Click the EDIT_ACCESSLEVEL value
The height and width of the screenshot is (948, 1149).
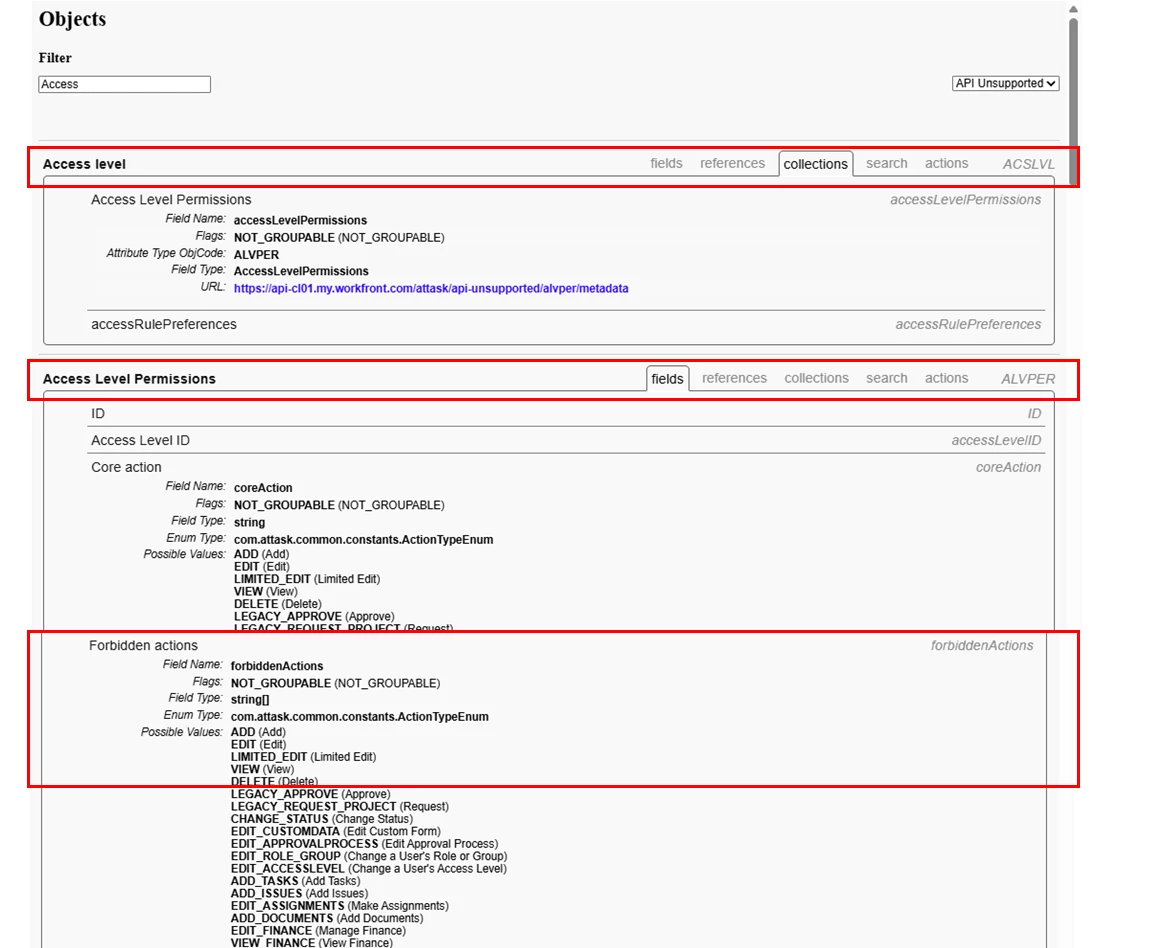tap(369, 868)
